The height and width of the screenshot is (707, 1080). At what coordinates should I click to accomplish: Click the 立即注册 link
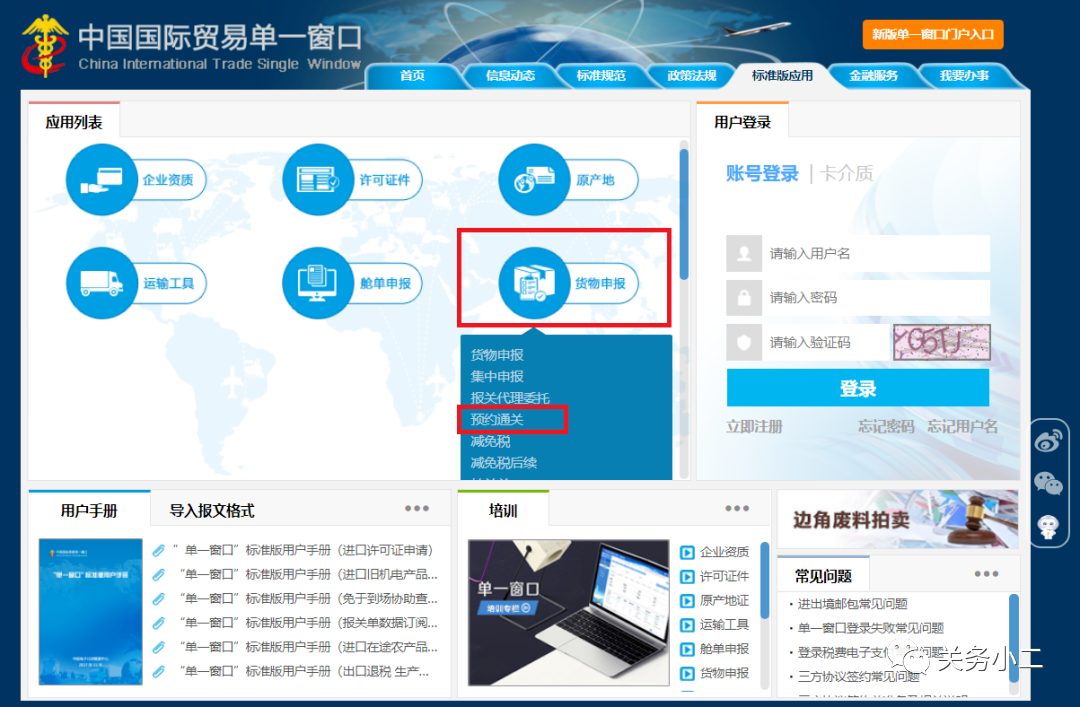754,427
